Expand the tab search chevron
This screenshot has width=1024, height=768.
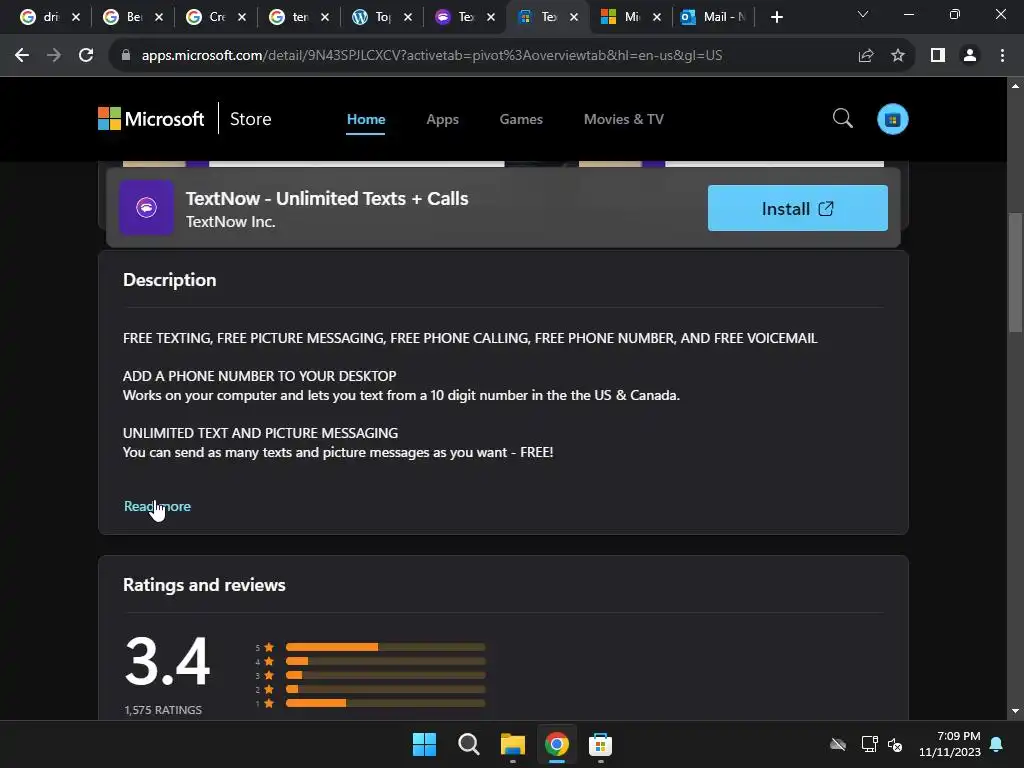pyautogui.click(x=863, y=14)
